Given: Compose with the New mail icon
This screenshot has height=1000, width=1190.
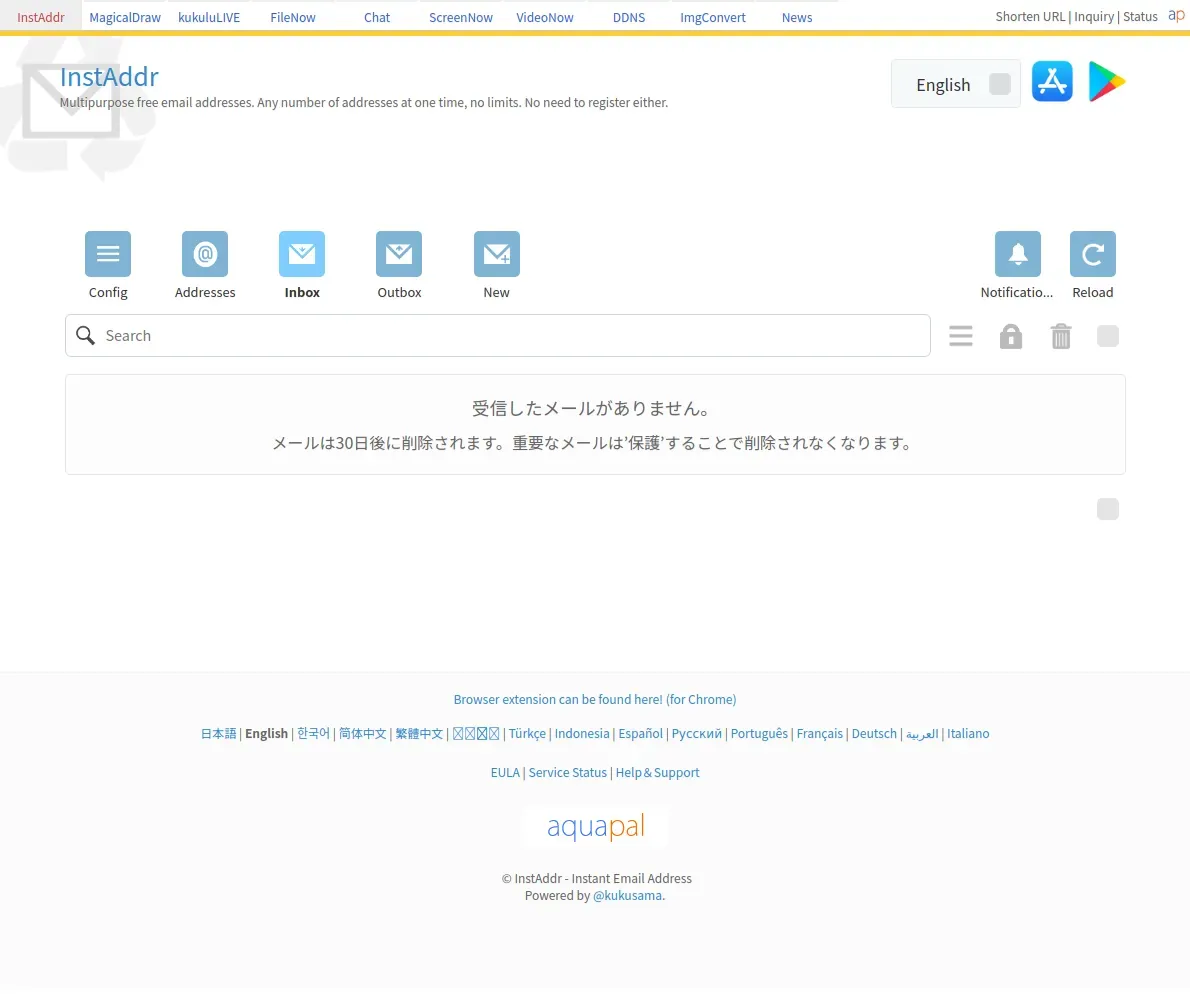Looking at the screenshot, I should (x=496, y=254).
